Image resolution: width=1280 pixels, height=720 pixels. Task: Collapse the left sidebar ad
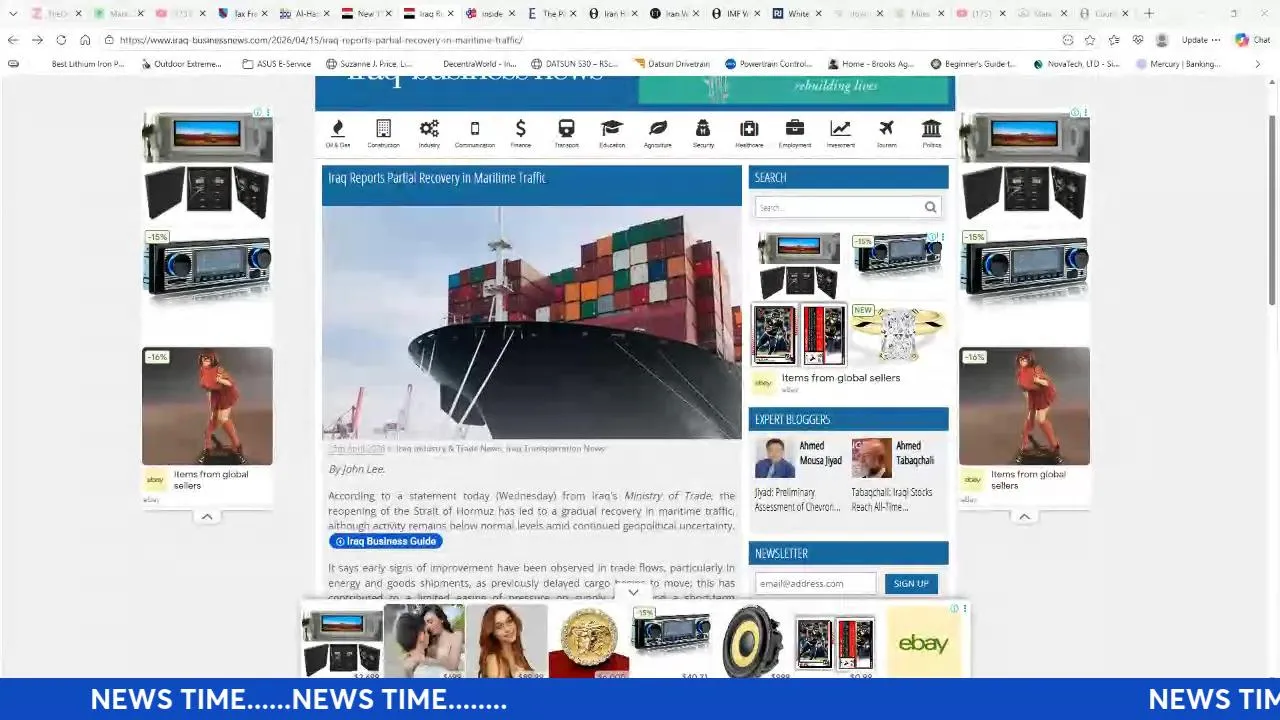click(x=207, y=516)
